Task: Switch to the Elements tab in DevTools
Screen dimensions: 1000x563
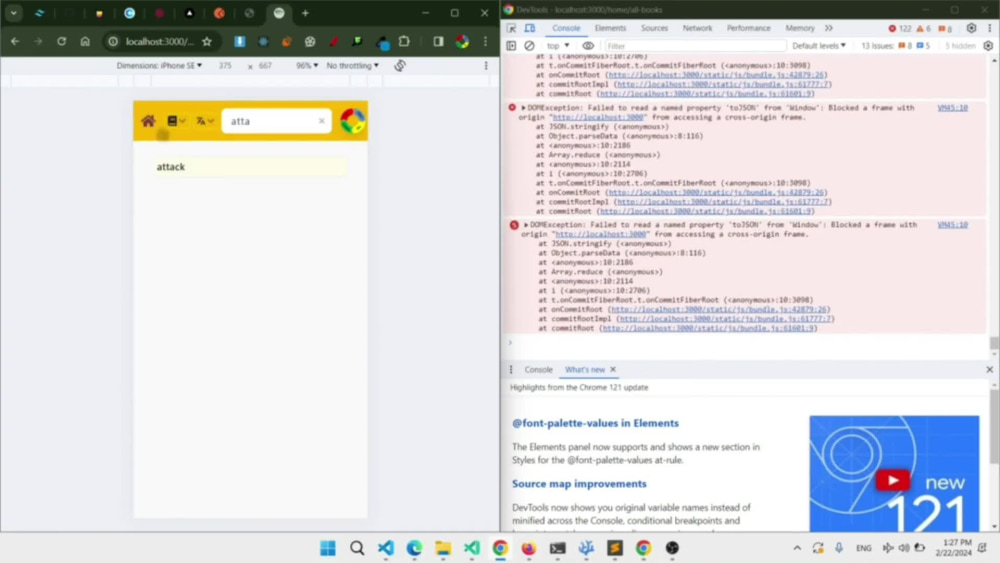Action: tap(610, 28)
